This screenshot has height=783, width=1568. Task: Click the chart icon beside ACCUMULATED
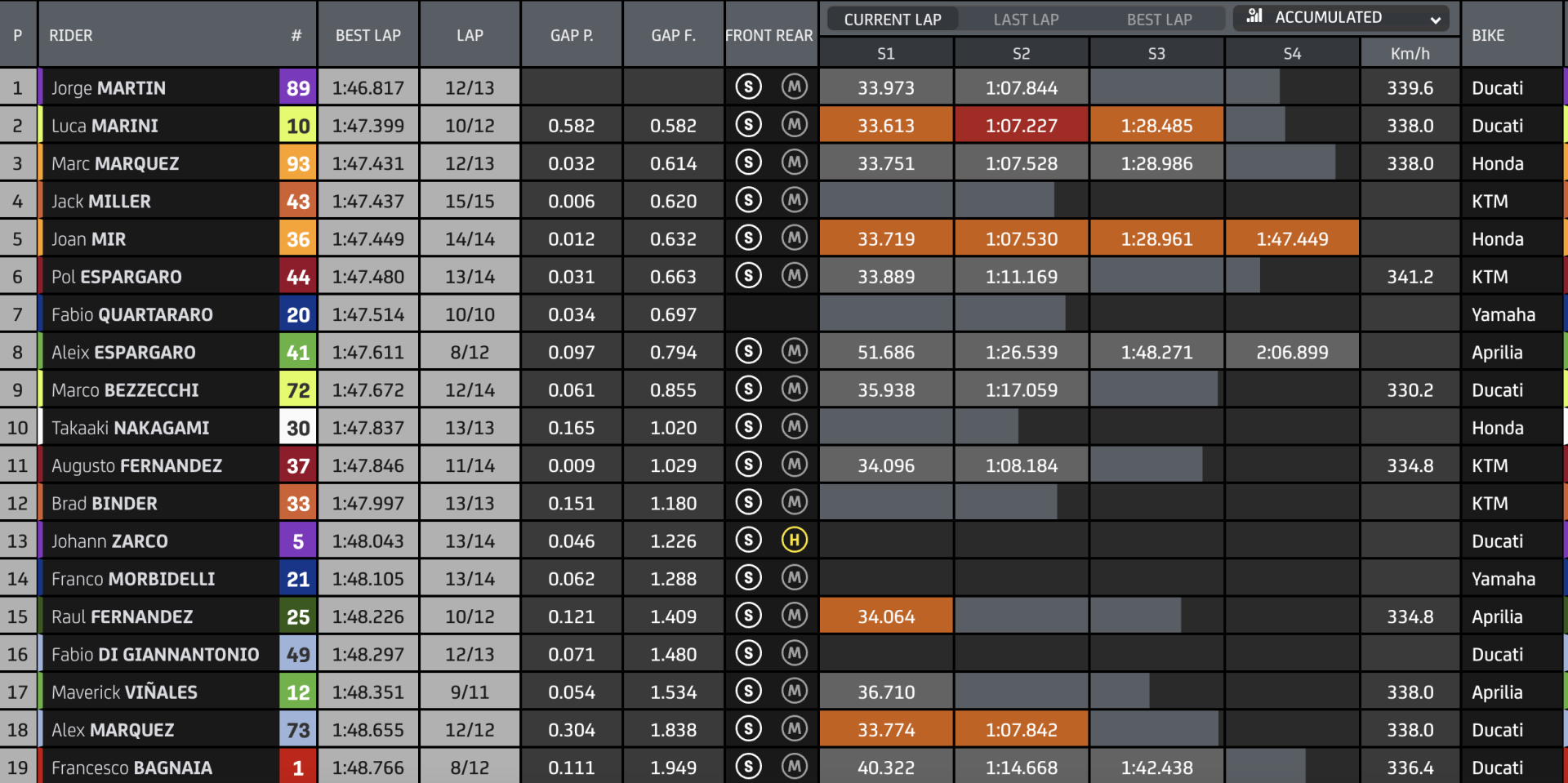pyautogui.click(x=1254, y=16)
